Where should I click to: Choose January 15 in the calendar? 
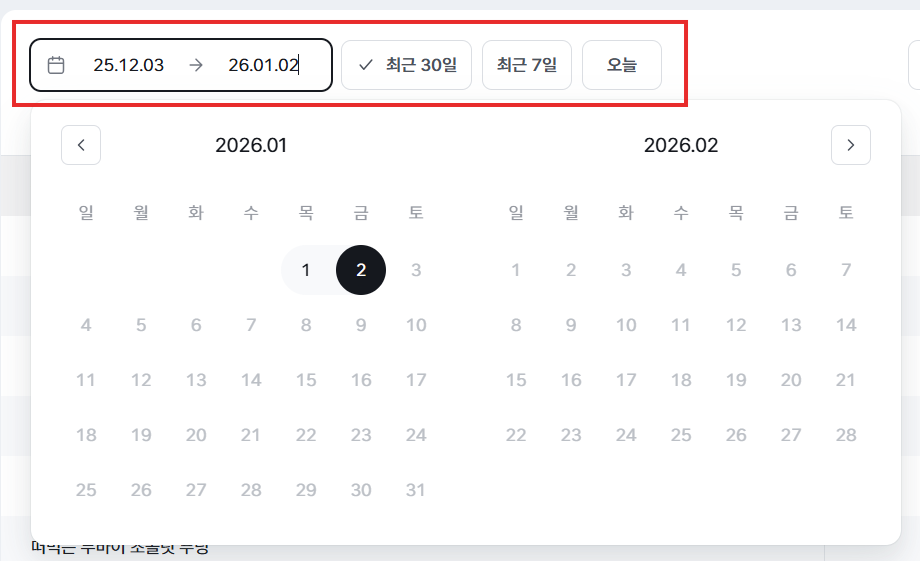pos(306,380)
